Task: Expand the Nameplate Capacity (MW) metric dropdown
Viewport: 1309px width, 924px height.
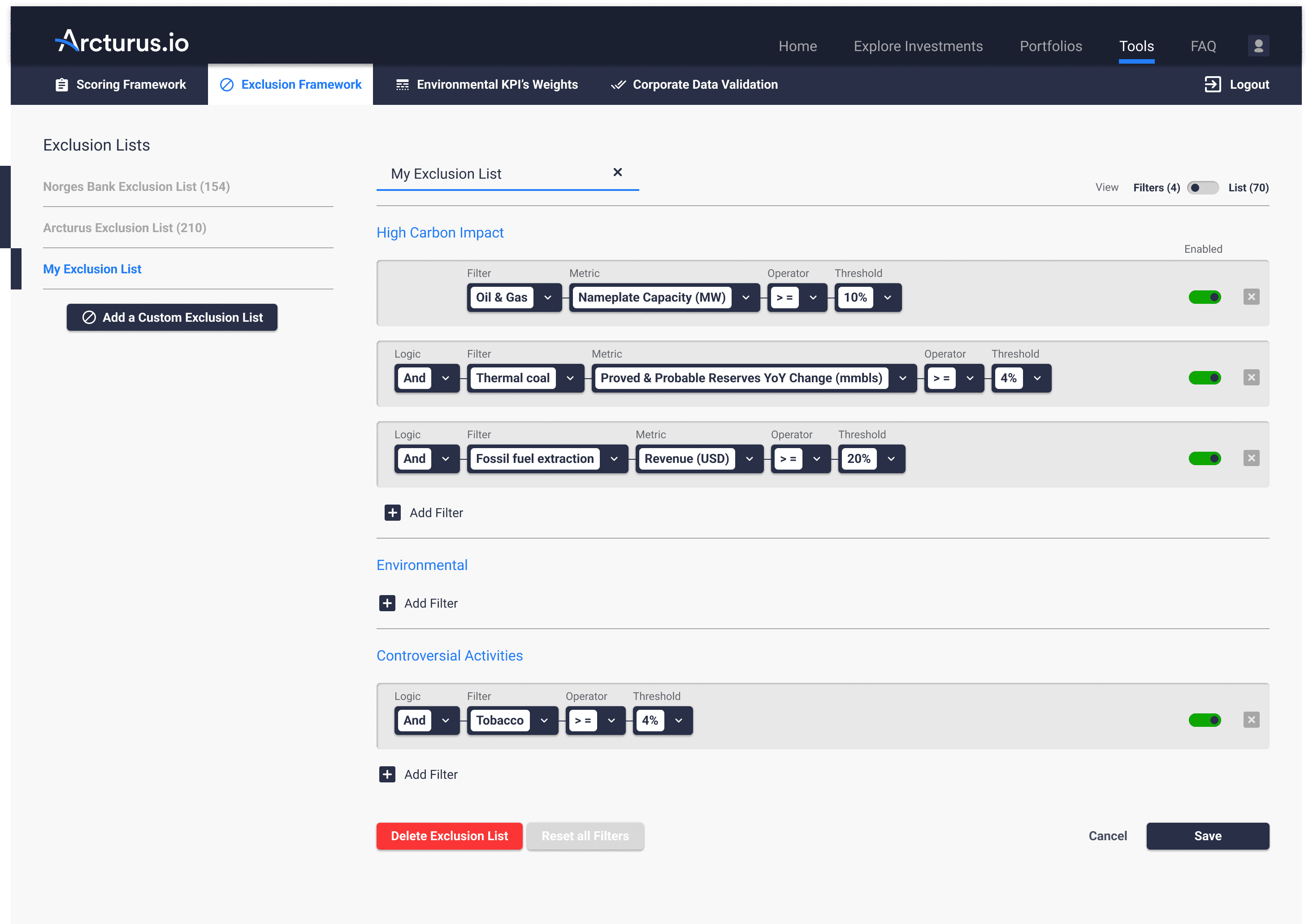Action: pos(745,298)
